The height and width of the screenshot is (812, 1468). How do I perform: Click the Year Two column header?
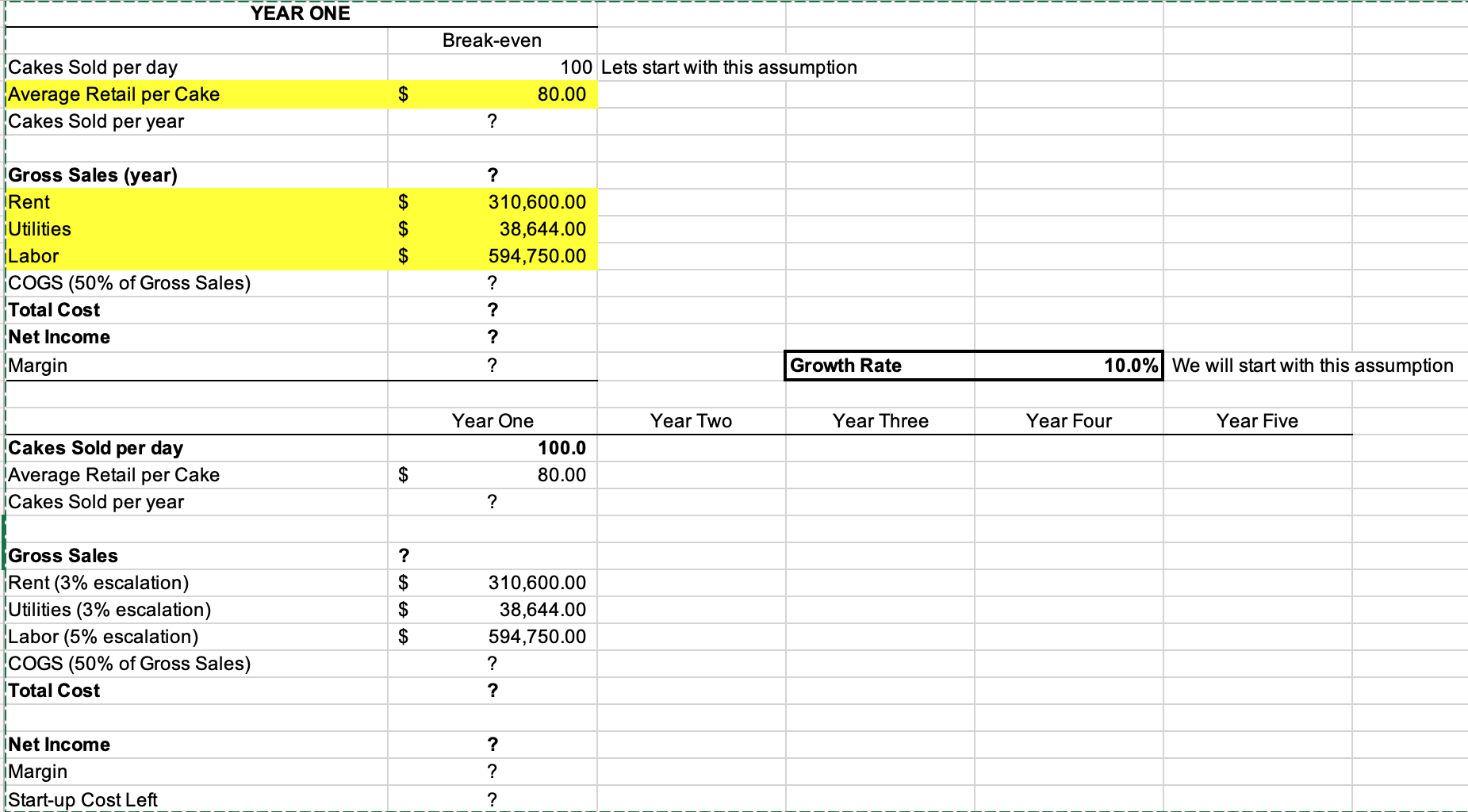coord(691,421)
